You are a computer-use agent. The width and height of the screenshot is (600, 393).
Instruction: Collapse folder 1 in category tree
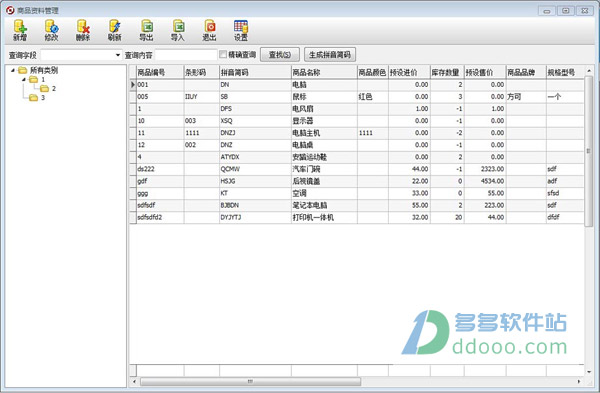click(23, 79)
